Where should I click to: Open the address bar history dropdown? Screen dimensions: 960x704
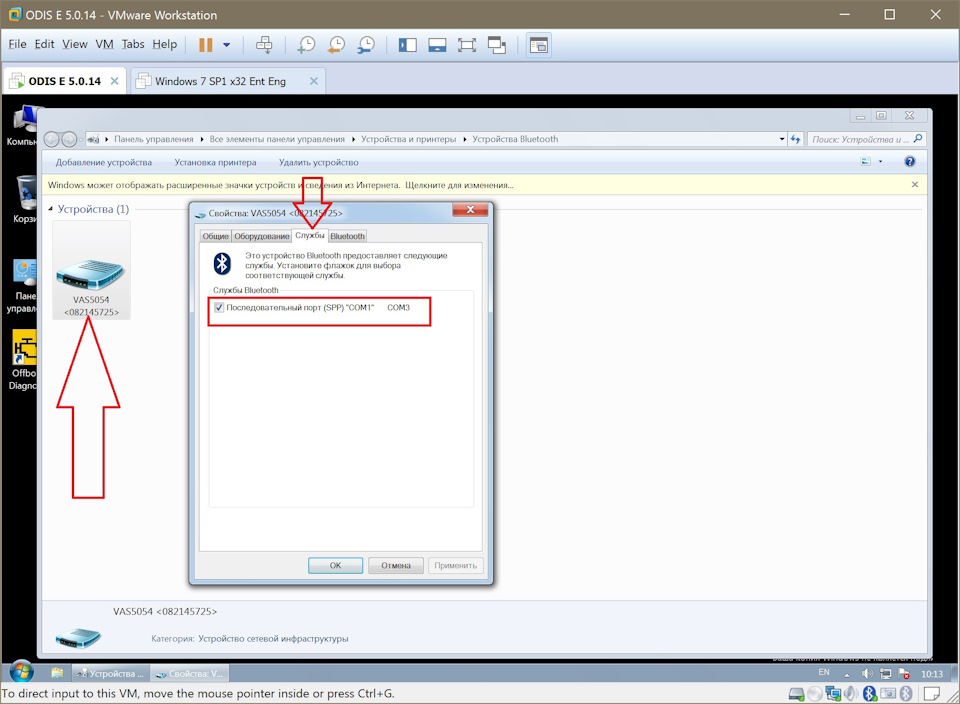tap(782, 139)
